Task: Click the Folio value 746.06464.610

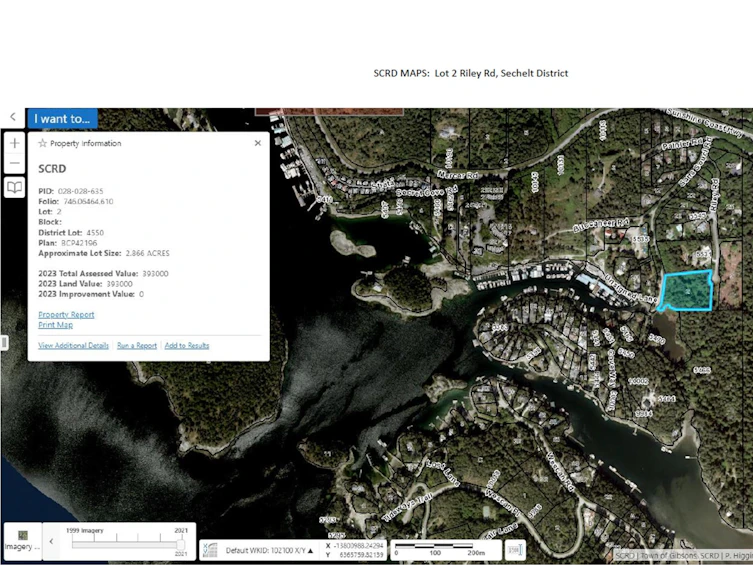Action: (x=88, y=202)
